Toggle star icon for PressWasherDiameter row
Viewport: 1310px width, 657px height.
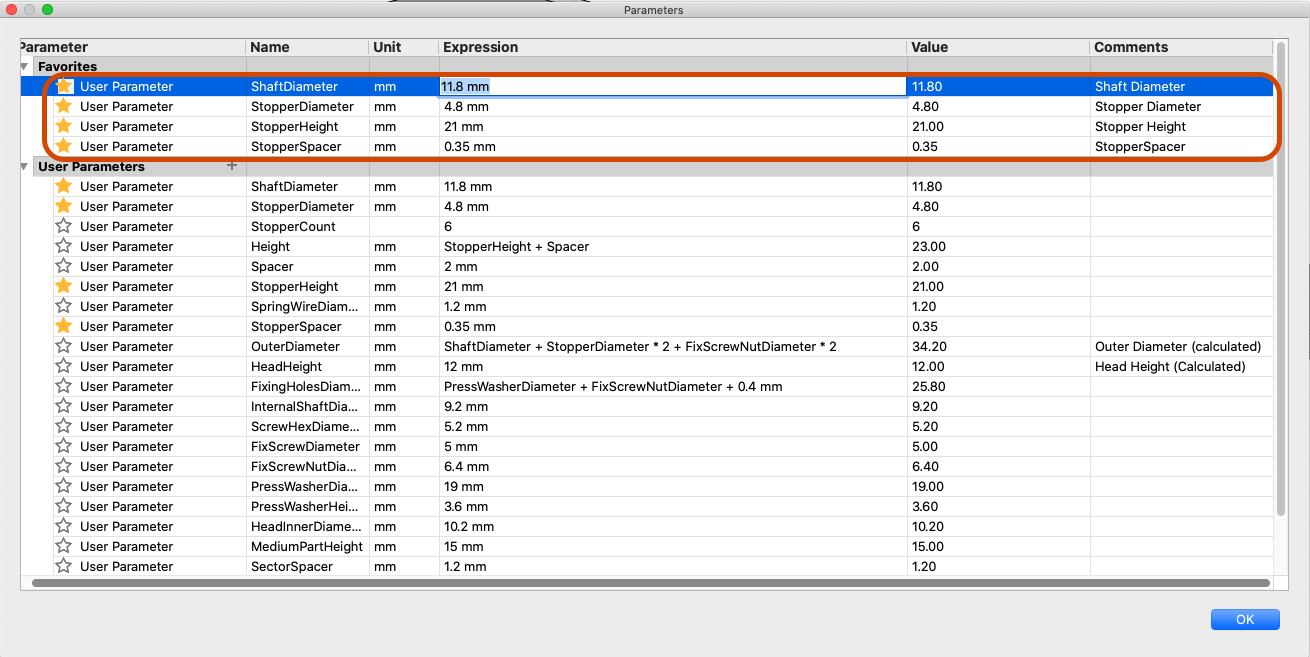pyautogui.click(x=64, y=486)
